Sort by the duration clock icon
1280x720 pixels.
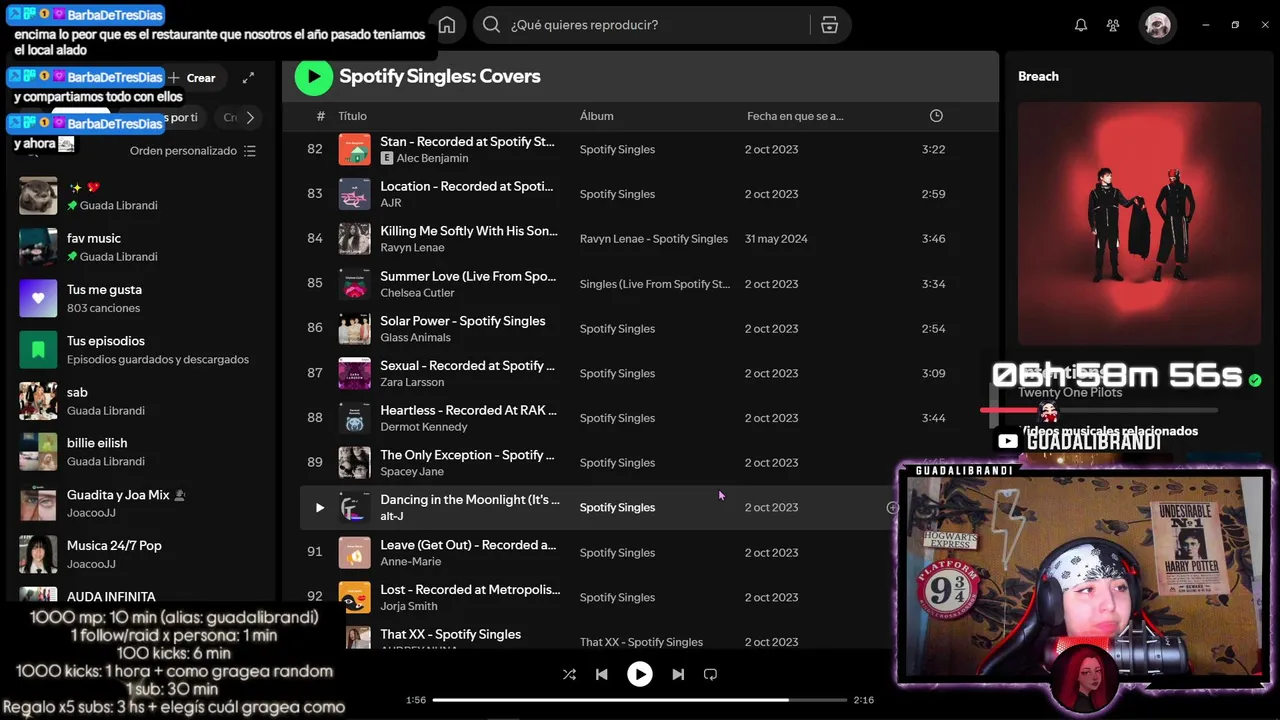pos(936,116)
